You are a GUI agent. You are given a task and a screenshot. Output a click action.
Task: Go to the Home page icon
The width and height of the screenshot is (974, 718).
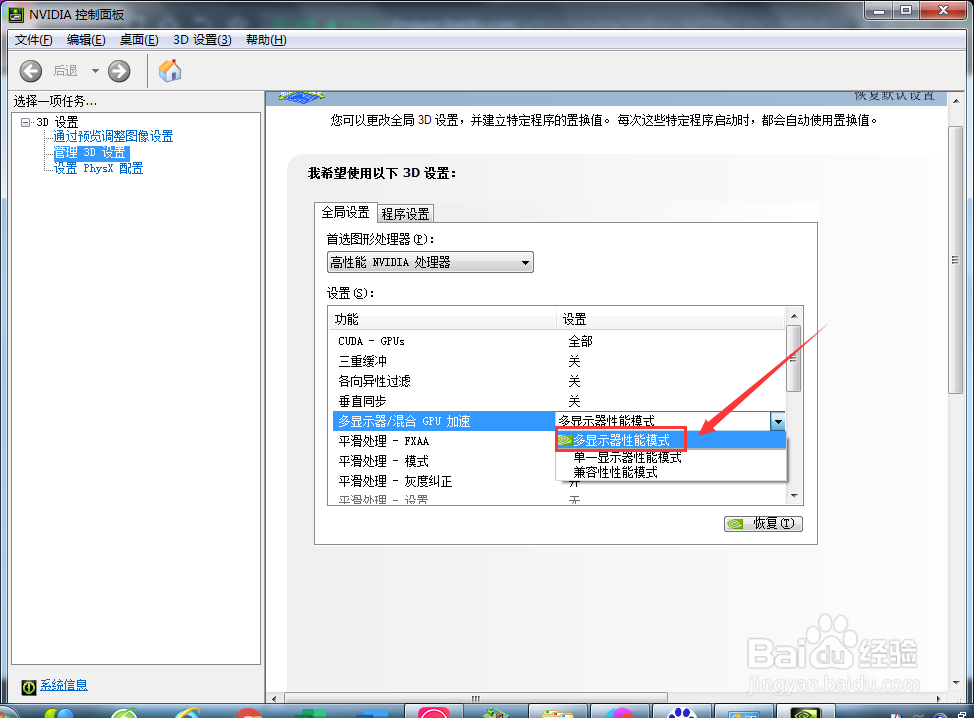pyautogui.click(x=170, y=71)
